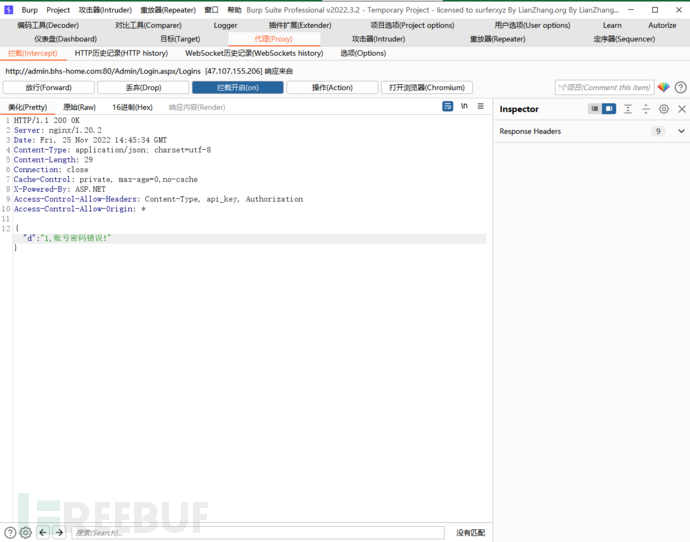Toggle the message editor word-wrap icon
Screen dimensions: 690x542
pyautogui.click(x=448, y=106)
